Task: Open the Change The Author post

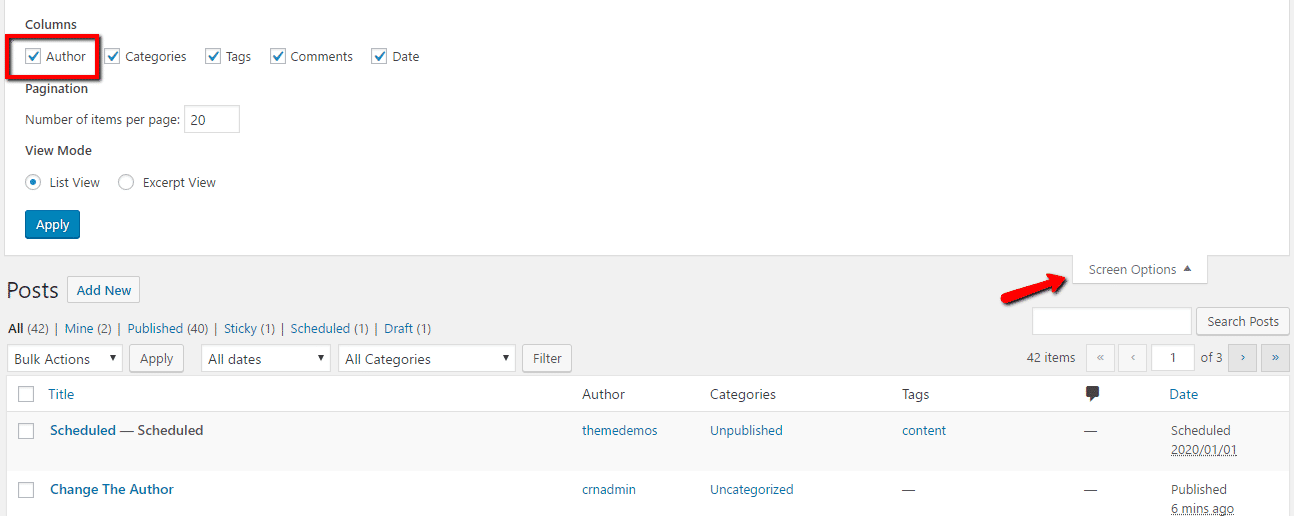Action: pos(112,490)
